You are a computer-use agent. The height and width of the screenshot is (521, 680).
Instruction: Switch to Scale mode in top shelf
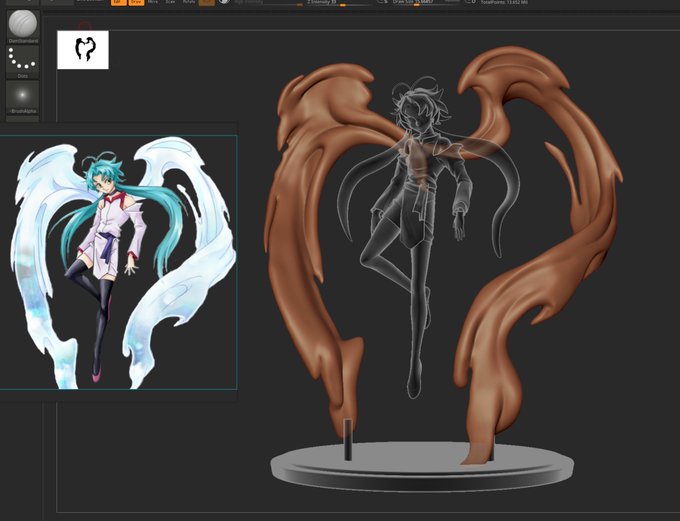(x=170, y=2)
